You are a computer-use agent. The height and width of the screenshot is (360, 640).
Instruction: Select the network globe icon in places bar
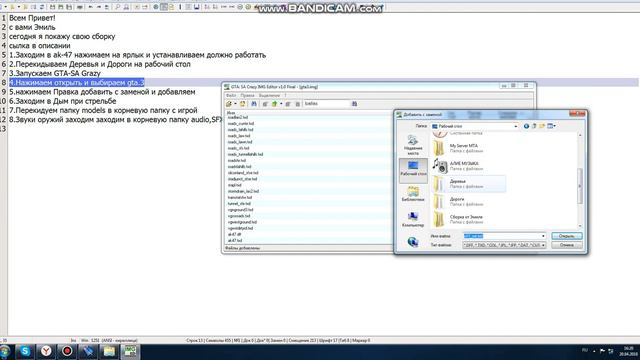tap(413, 242)
